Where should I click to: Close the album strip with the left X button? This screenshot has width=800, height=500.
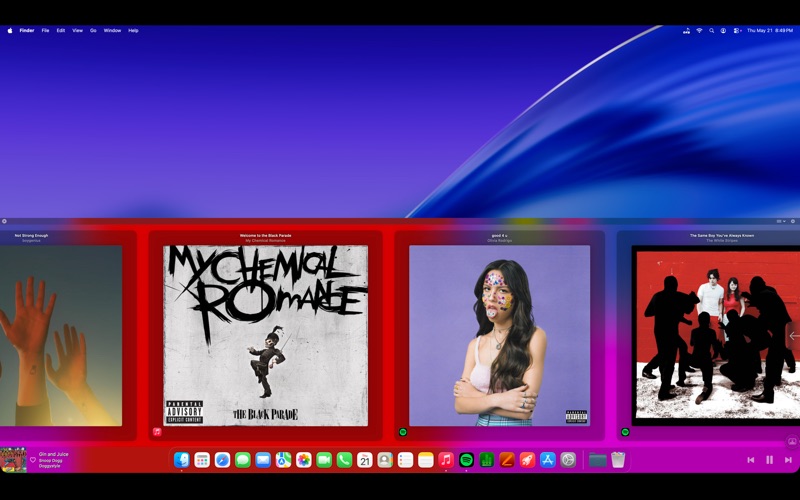tap(4, 221)
